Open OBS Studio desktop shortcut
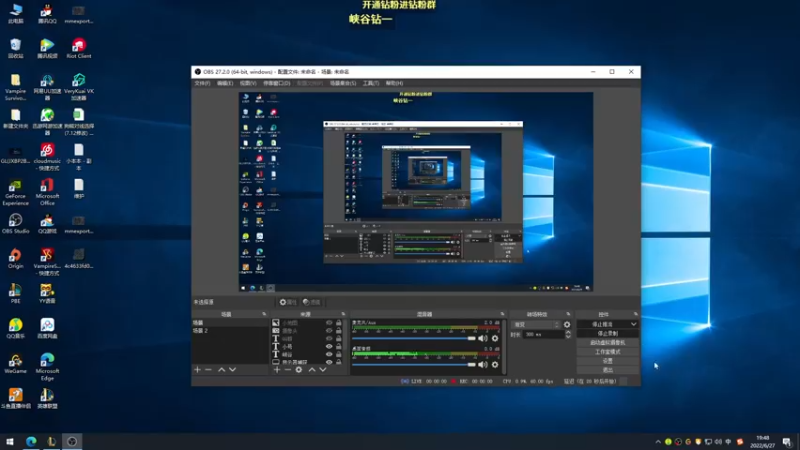 (15, 223)
